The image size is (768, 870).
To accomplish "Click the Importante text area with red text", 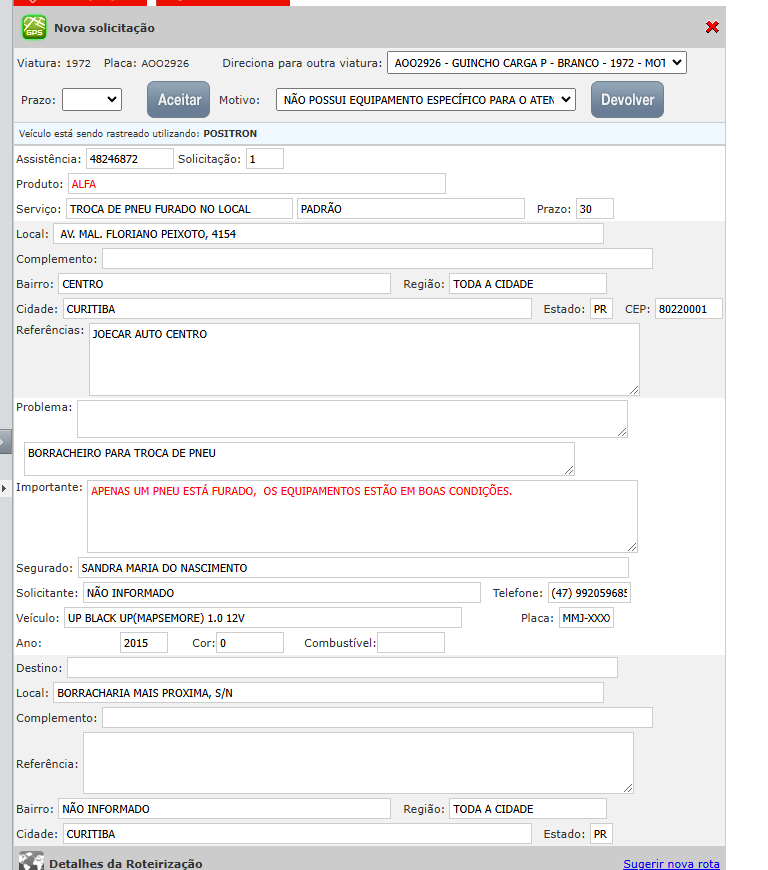I will pos(362,516).
